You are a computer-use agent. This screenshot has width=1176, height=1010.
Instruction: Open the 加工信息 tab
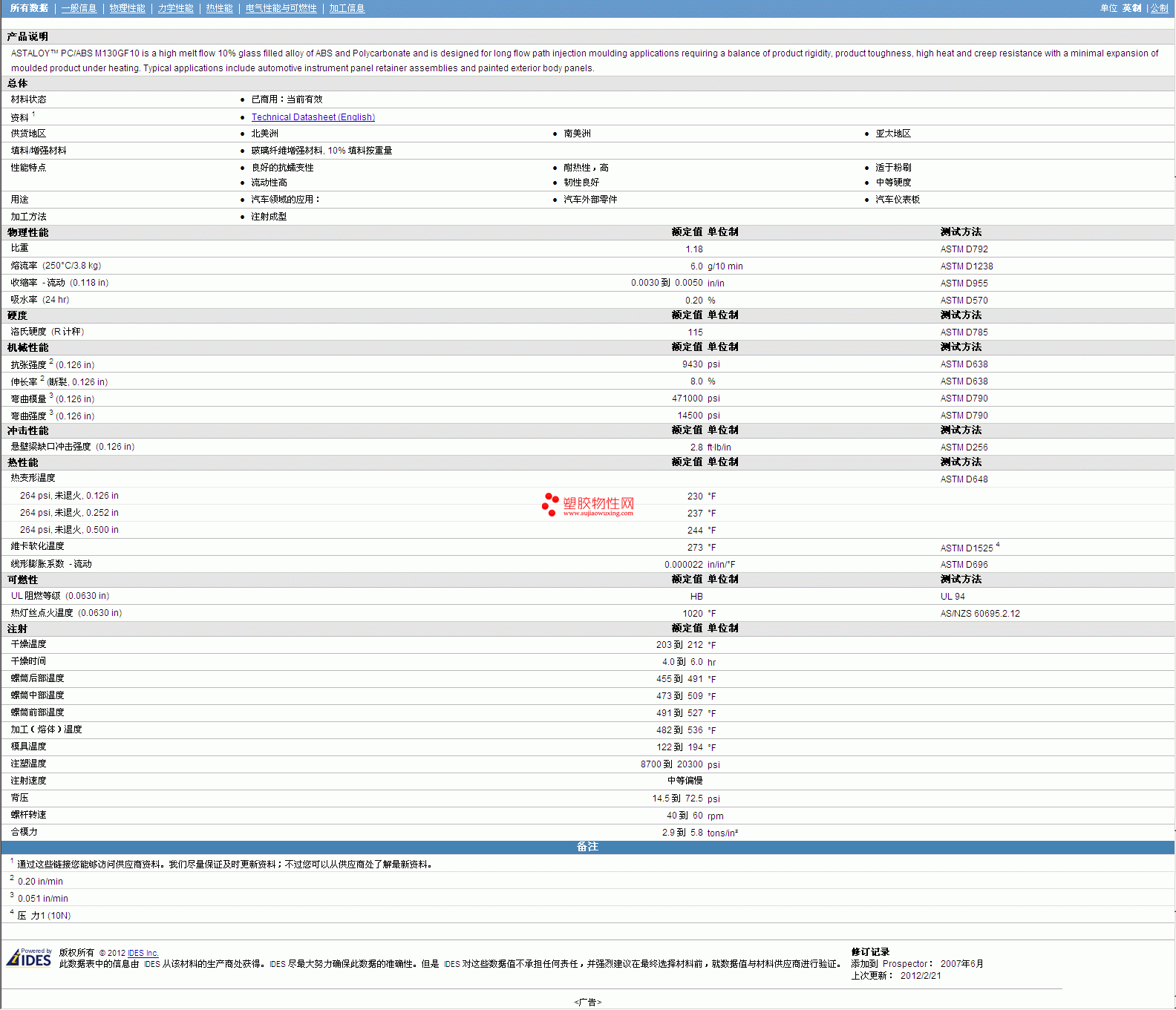tap(347, 8)
